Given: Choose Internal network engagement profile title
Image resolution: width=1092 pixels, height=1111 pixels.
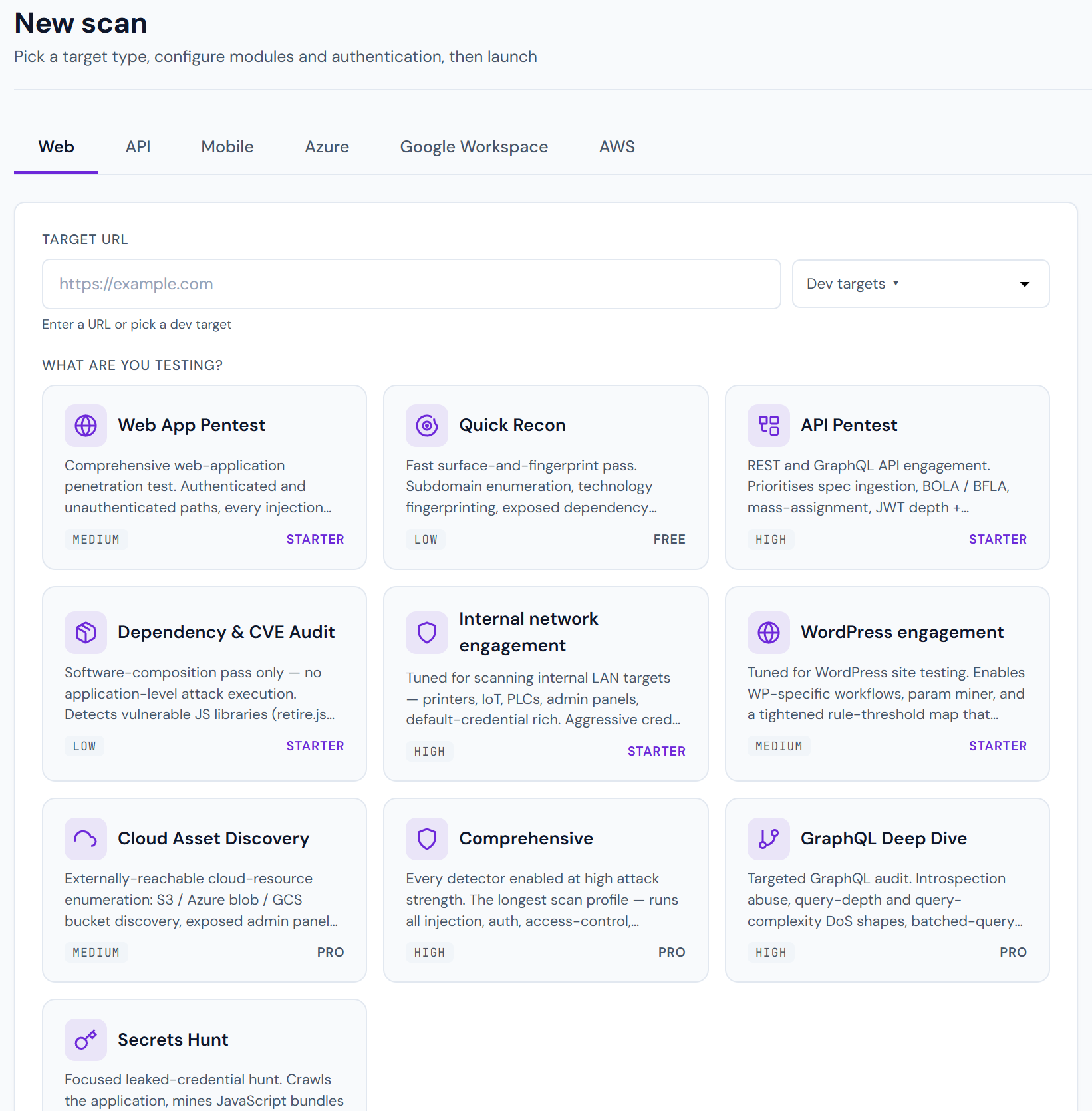Looking at the screenshot, I should (529, 632).
